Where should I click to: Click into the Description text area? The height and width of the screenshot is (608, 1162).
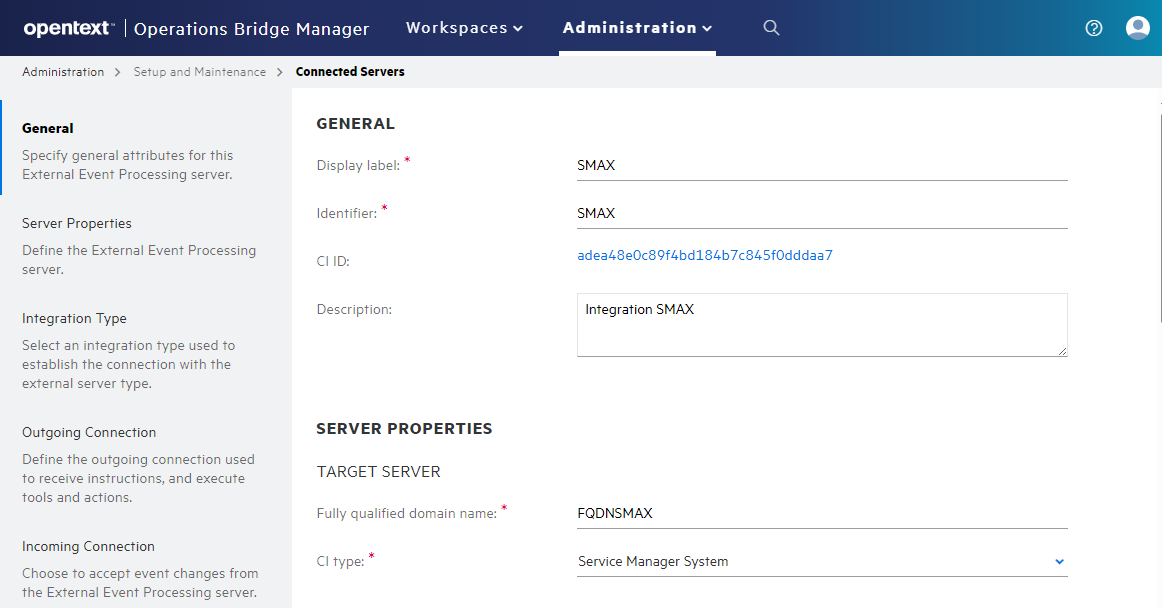[822, 324]
